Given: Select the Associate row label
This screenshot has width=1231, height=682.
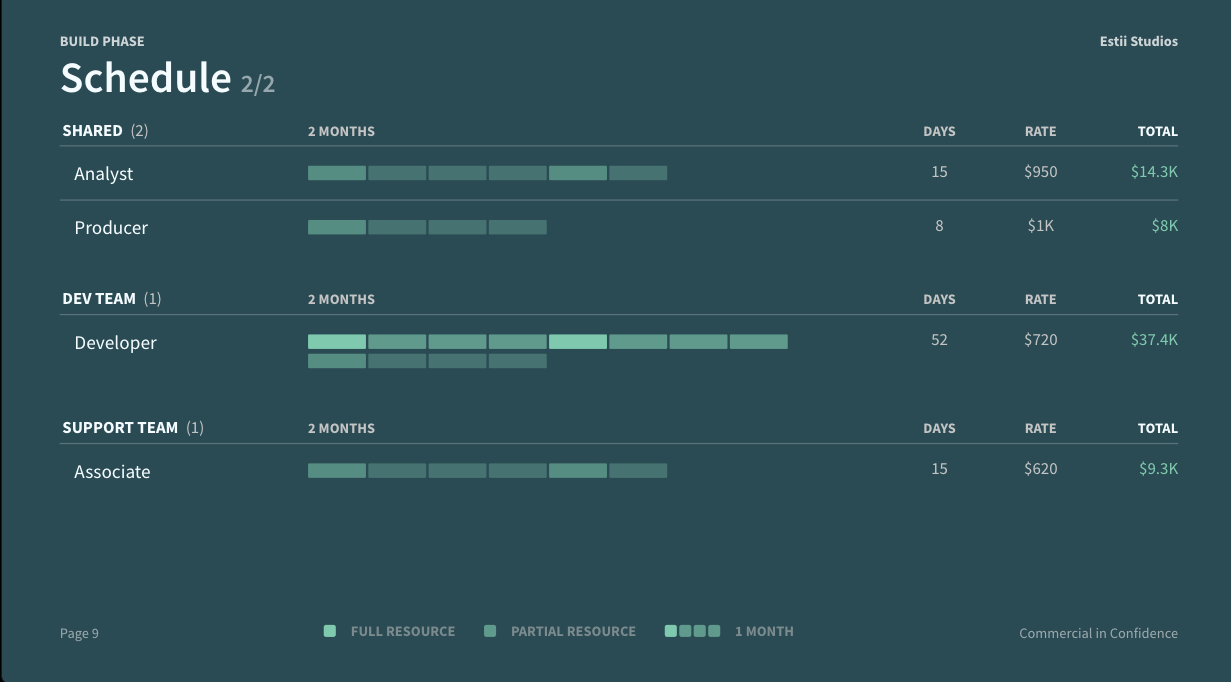Looking at the screenshot, I should pyautogui.click(x=112, y=472).
